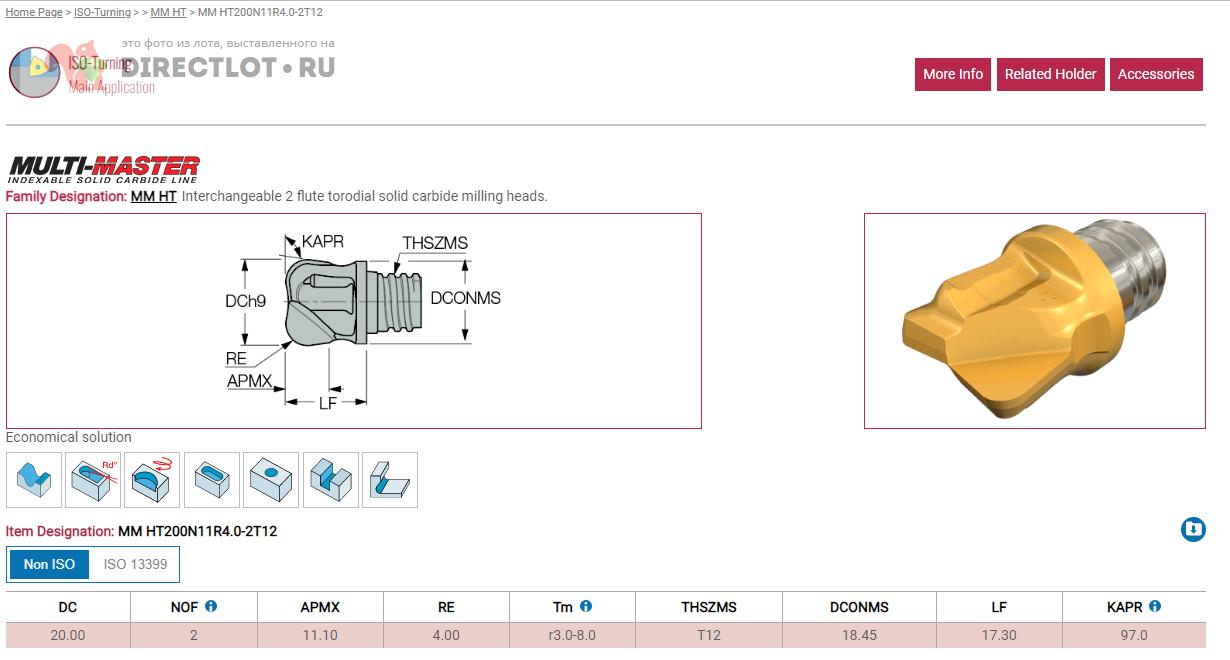Click the Tm value r3.0-8.0
Image resolution: width=1230 pixels, height=660 pixels.
click(x=573, y=635)
